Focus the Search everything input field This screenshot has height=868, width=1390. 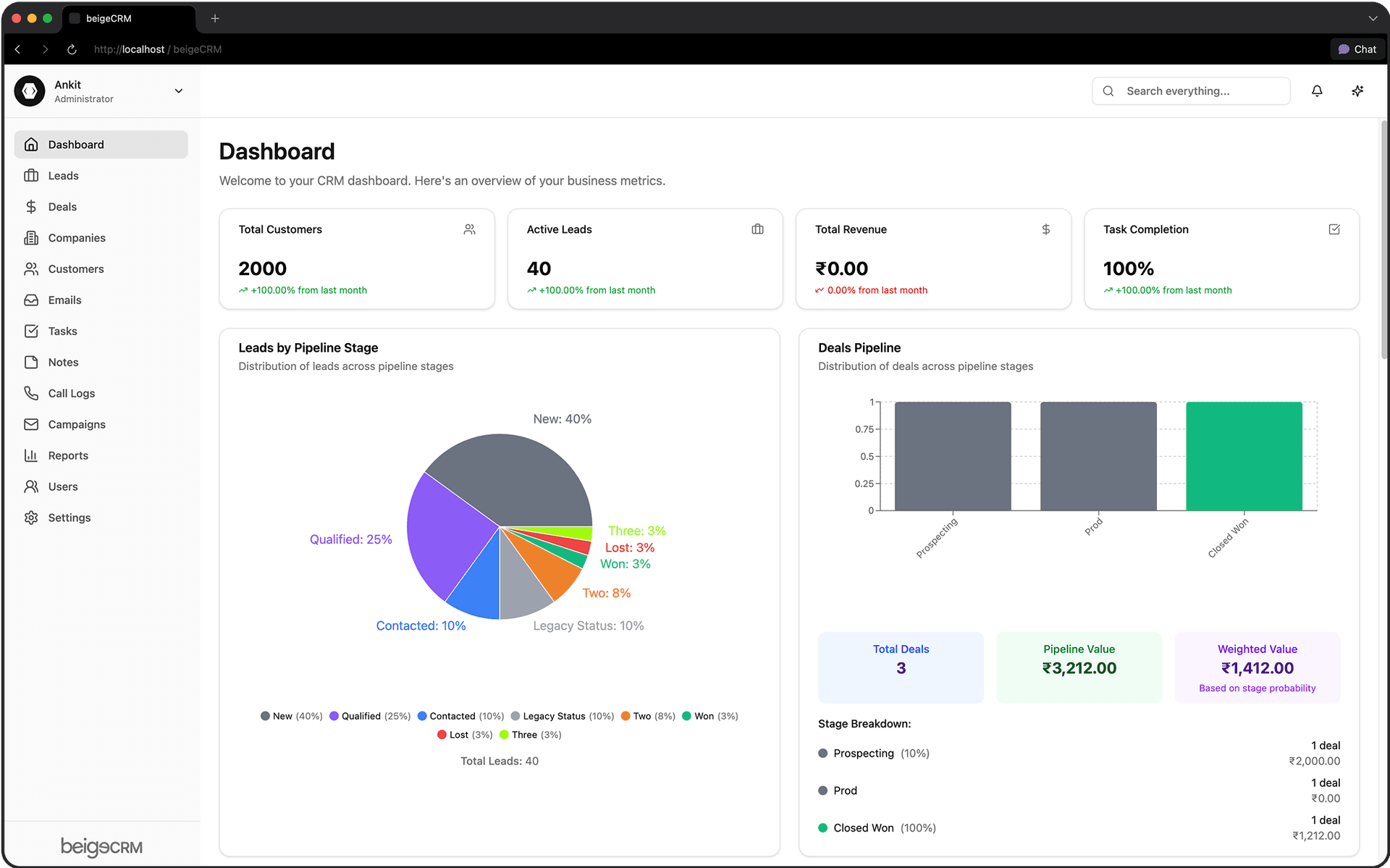1191,91
